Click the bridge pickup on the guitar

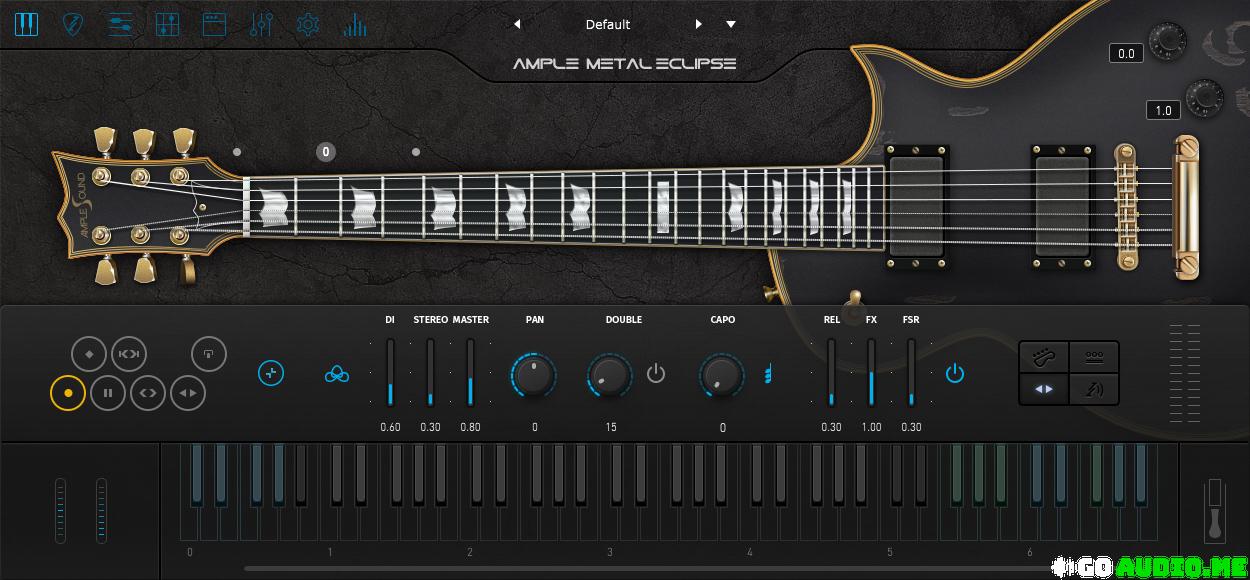click(1062, 207)
